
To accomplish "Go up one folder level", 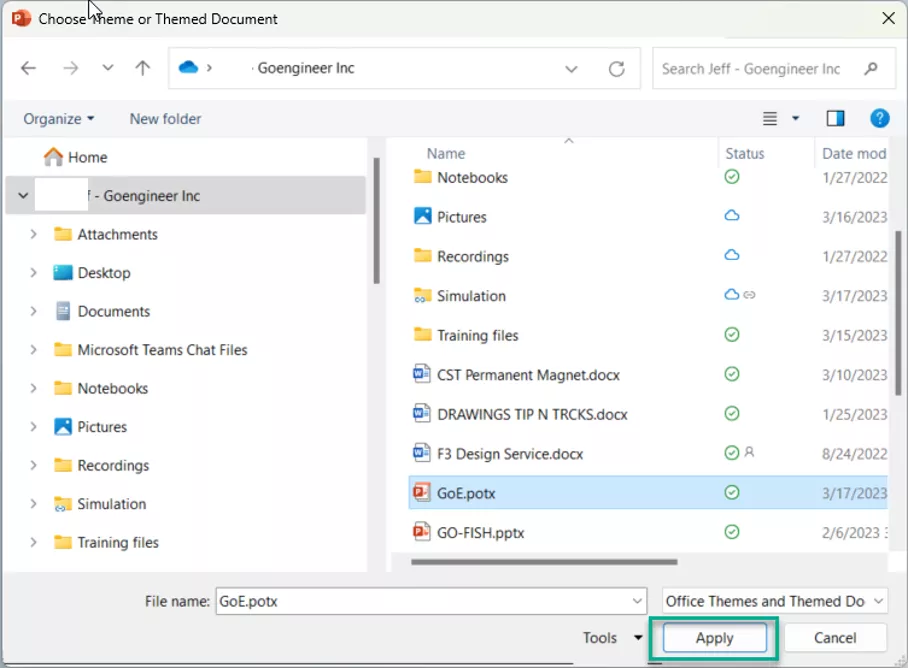I will 142,68.
